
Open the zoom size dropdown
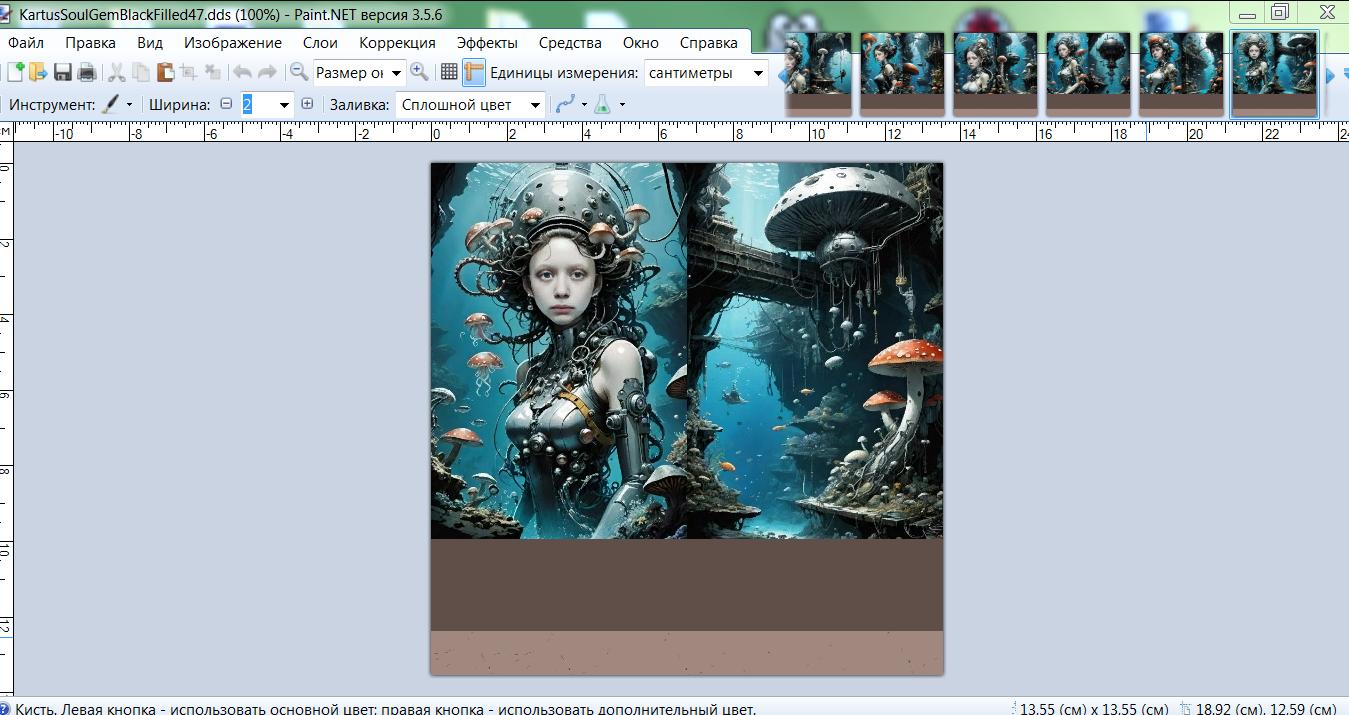click(x=396, y=72)
